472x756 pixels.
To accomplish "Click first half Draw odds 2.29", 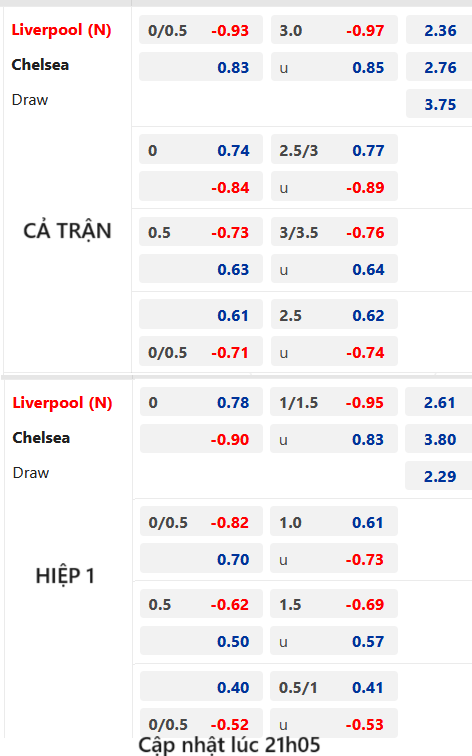I will click(x=439, y=475).
